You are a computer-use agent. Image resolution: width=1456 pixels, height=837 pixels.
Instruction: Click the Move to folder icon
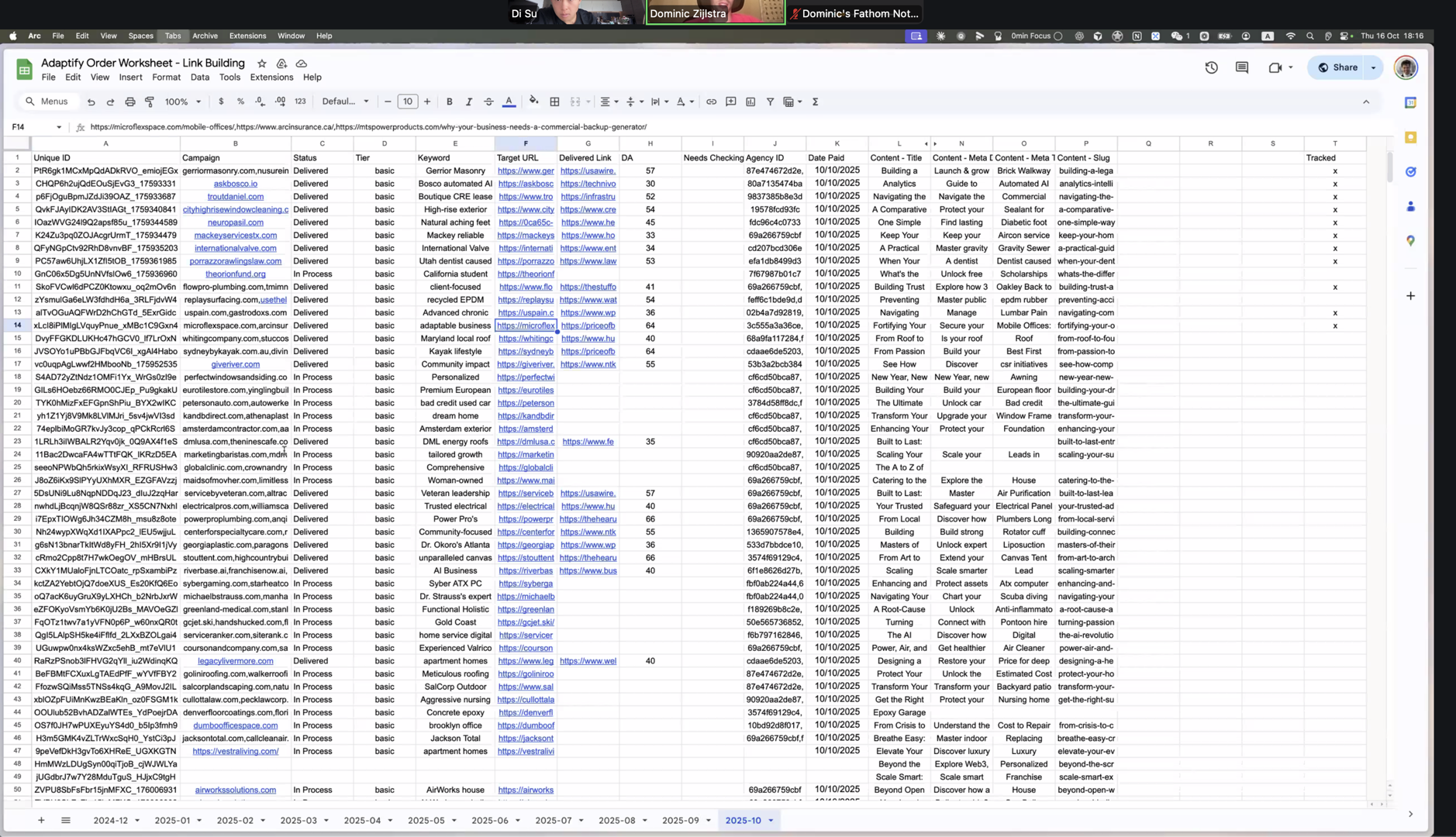pos(281,64)
